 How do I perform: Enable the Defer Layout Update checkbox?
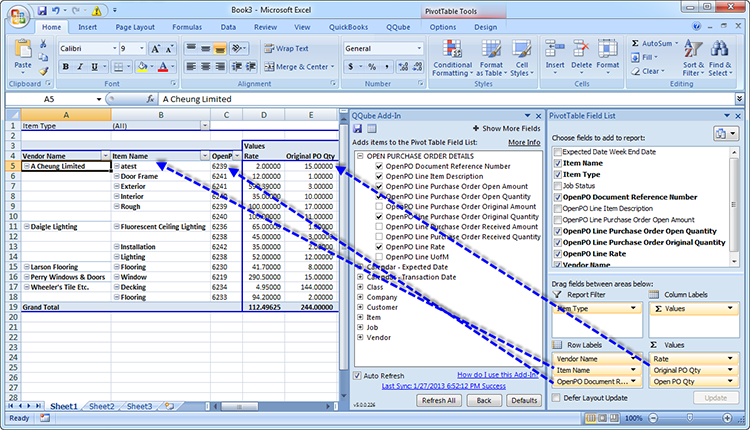click(556, 397)
